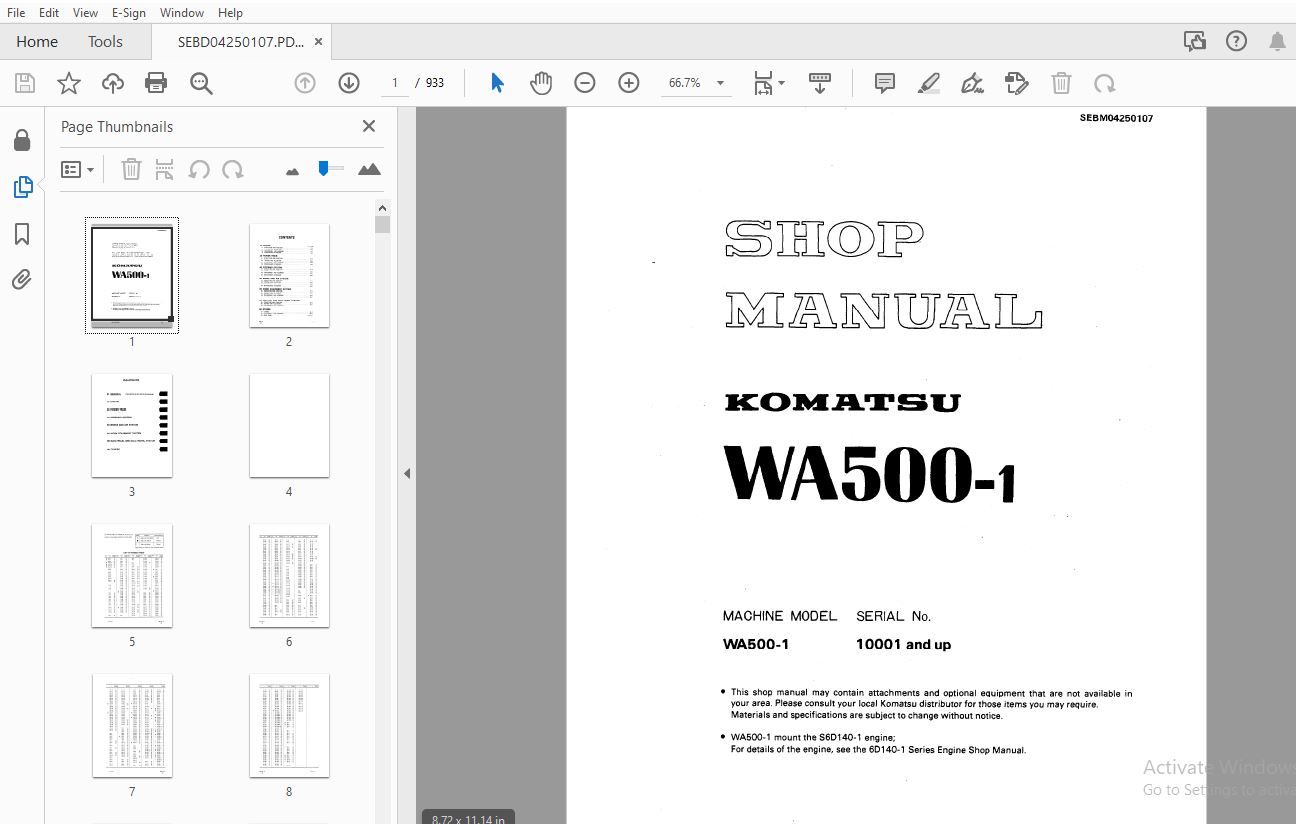Zoom out with the minus icon
Screen dimensions: 1296x824
coord(585,83)
